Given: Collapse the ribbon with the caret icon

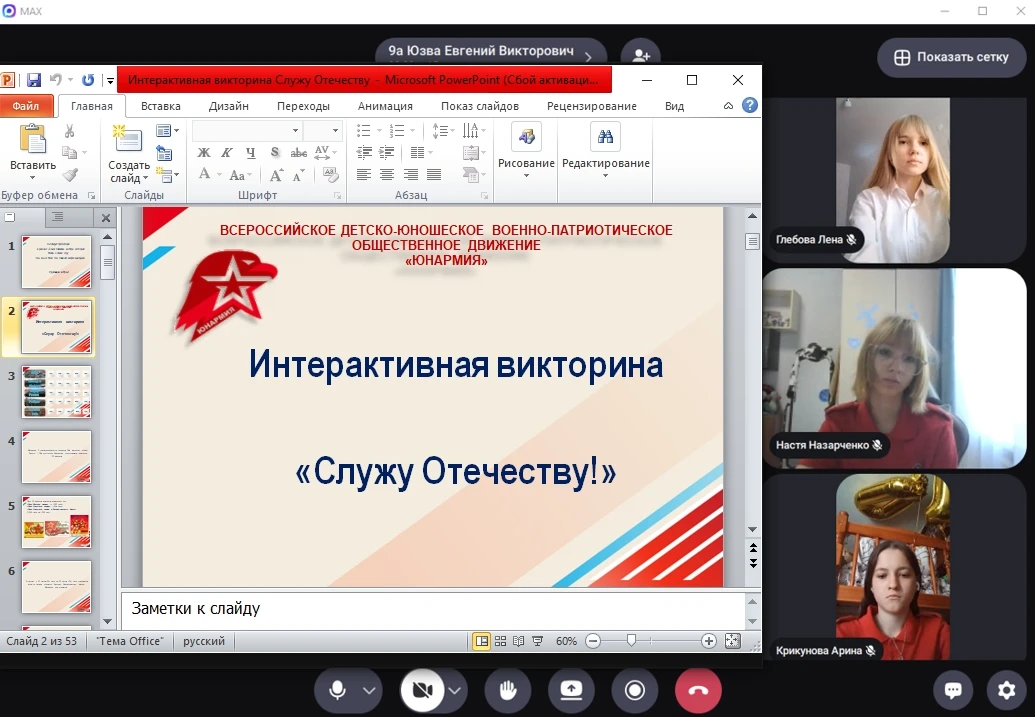Looking at the screenshot, I should [728, 106].
